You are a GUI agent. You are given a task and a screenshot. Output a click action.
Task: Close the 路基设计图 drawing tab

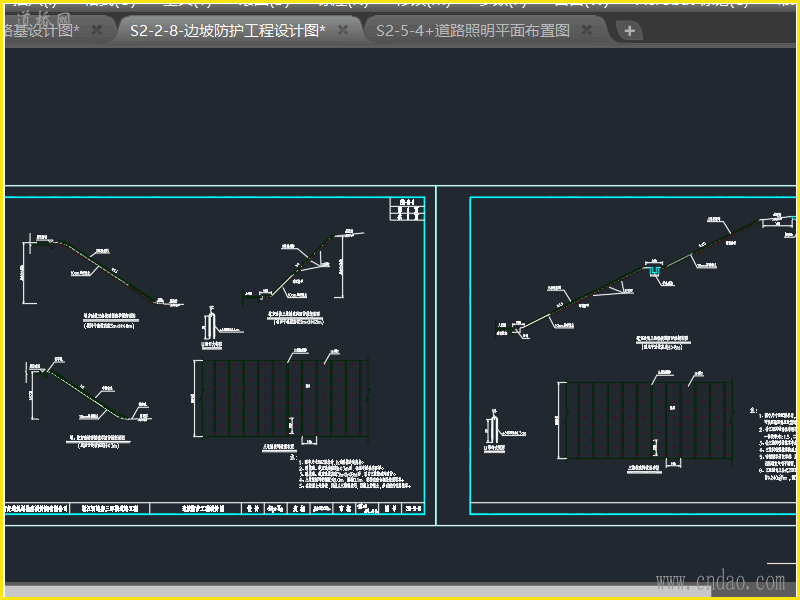coord(96,31)
